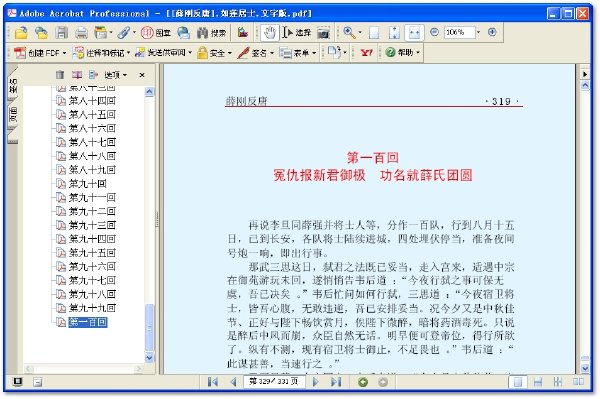The height and width of the screenshot is (399, 600).
Task: Click the paperclip attach icon
Action: coord(124,33)
